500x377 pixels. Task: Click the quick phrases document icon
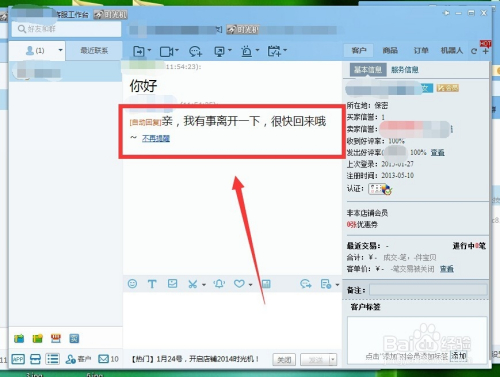325,284
